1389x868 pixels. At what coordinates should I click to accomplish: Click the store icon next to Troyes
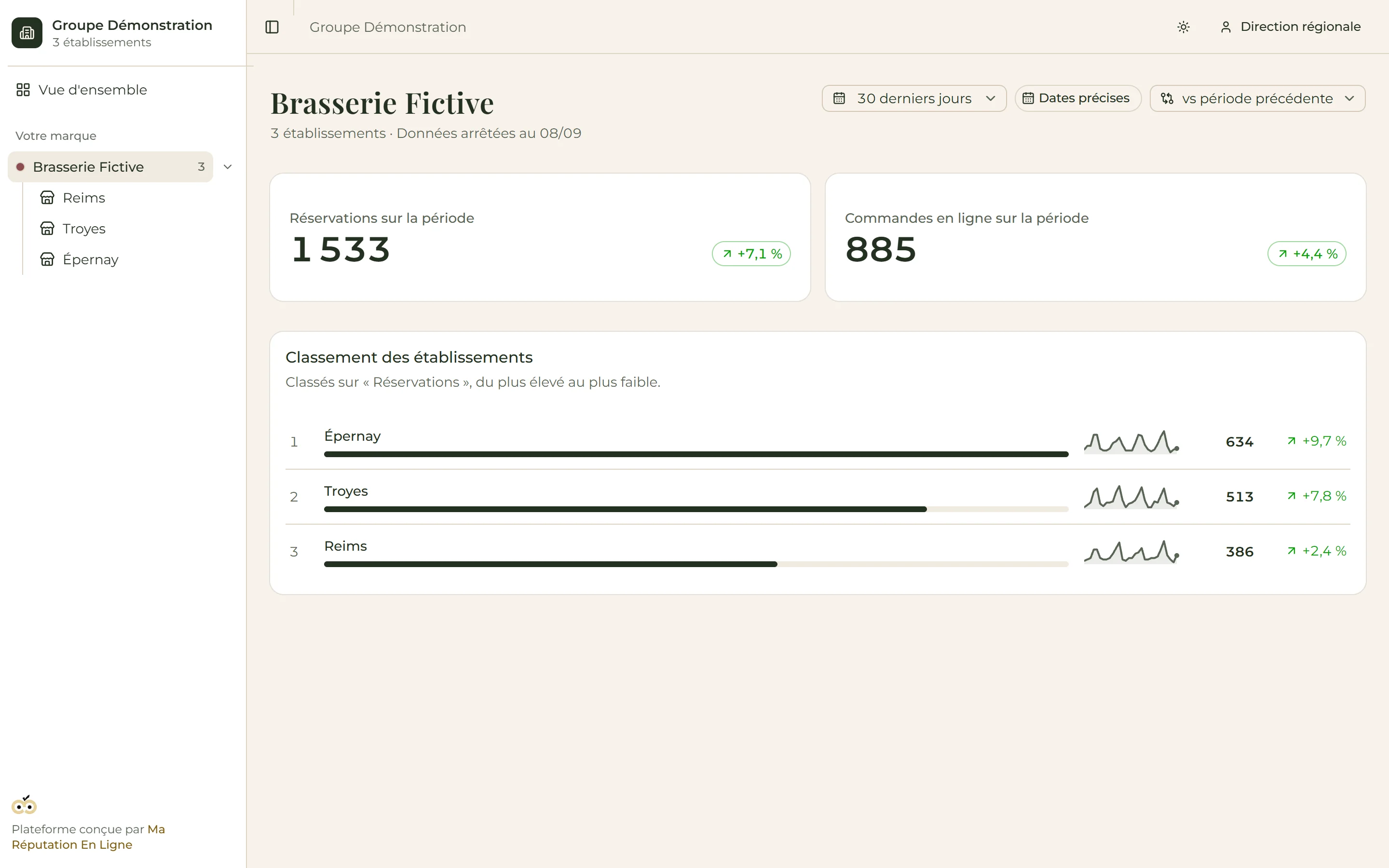pyautogui.click(x=47, y=229)
